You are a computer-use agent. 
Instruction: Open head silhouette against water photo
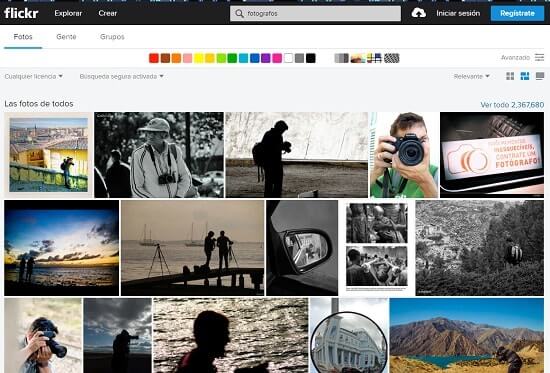coord(231,335)
